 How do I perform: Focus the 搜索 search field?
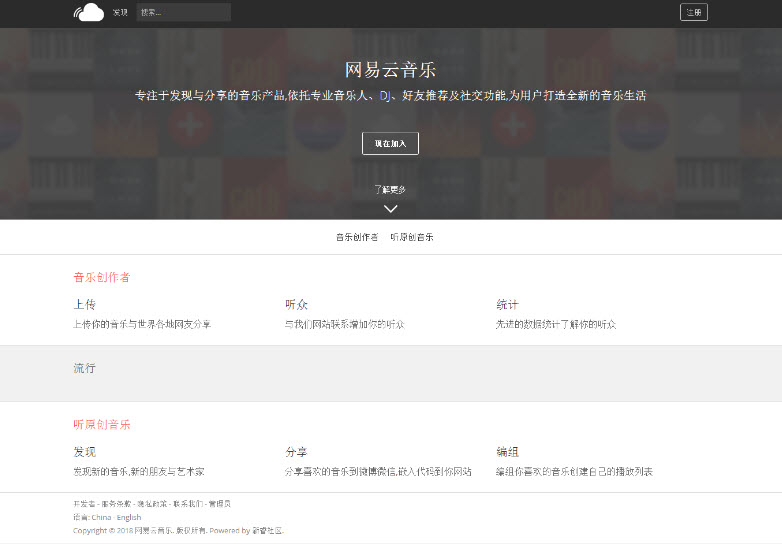click(x=184, y=12)
